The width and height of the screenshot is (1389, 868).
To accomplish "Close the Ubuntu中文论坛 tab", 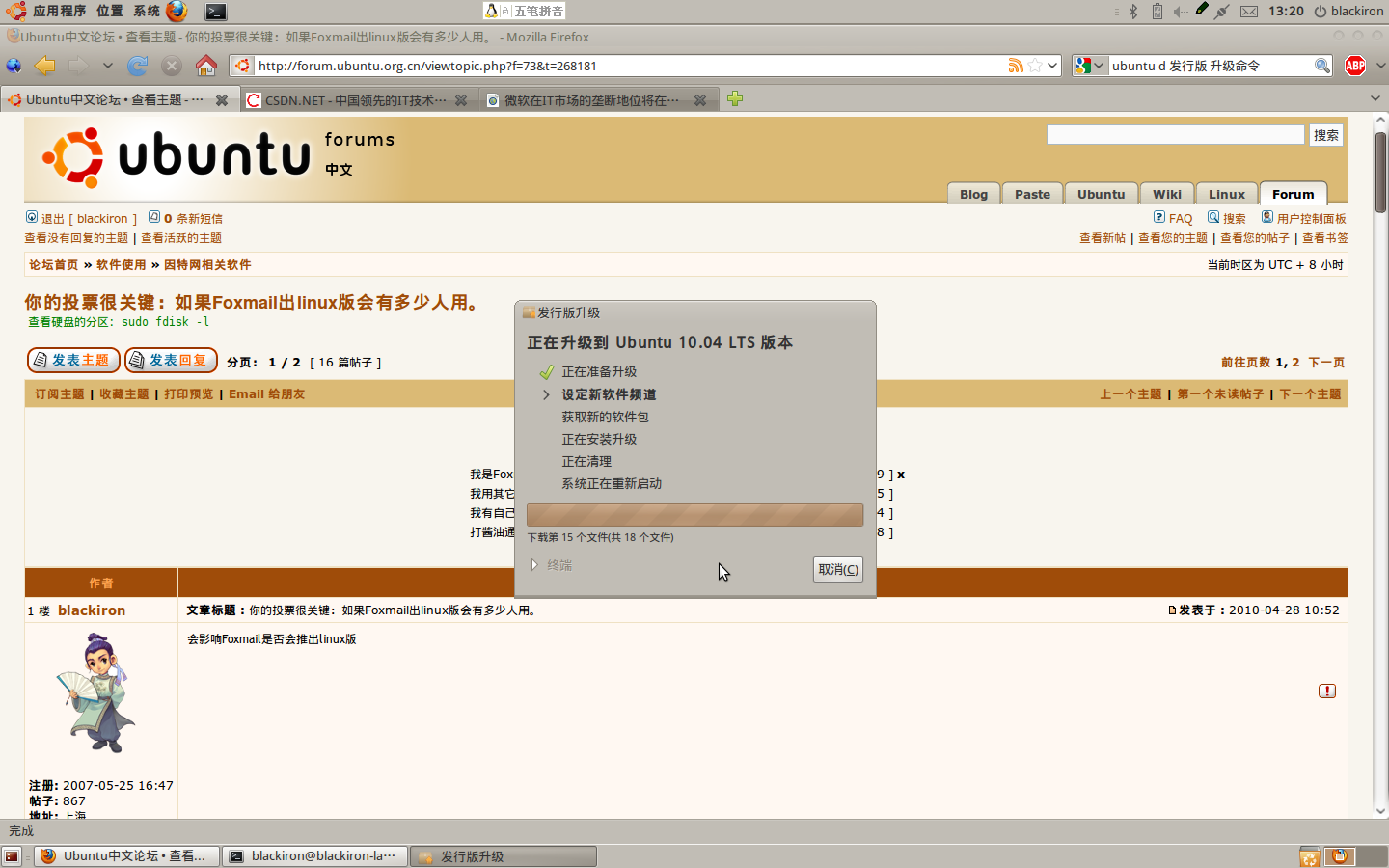I will [x=222, y=100].
